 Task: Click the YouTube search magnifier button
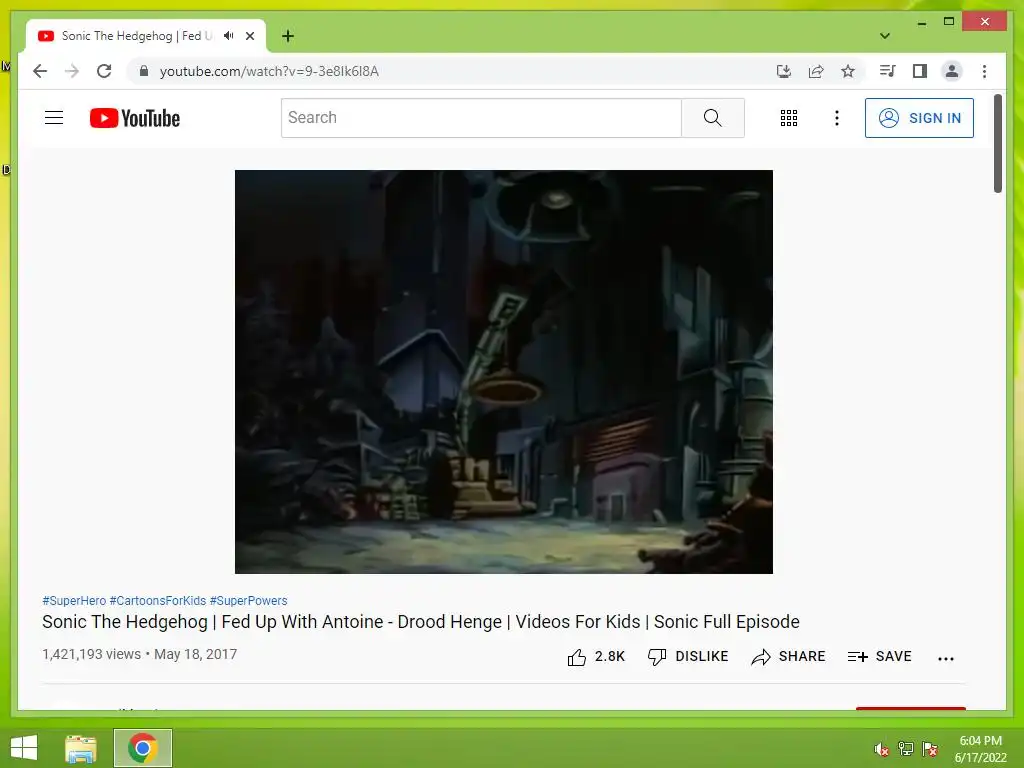pyautogui.click(x=712, y=118)
